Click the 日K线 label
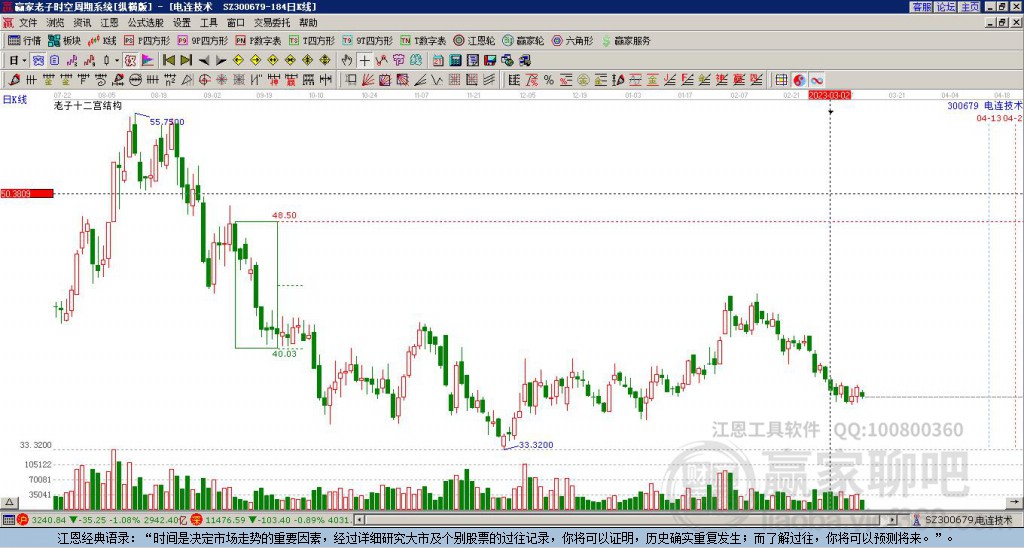The width and height of the screenshot is (1024, 548). [15, 100]
